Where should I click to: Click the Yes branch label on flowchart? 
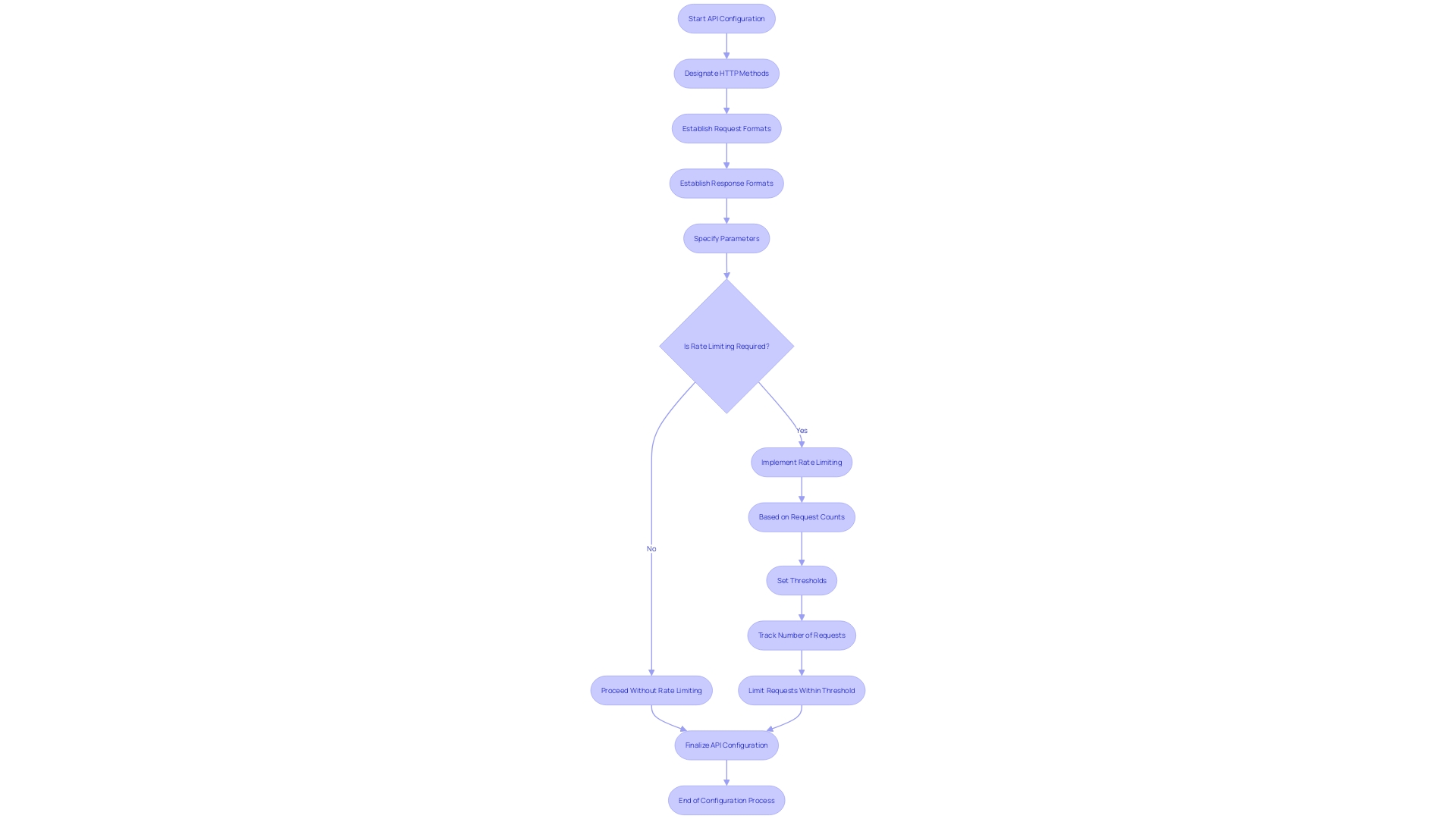point(800,430)
